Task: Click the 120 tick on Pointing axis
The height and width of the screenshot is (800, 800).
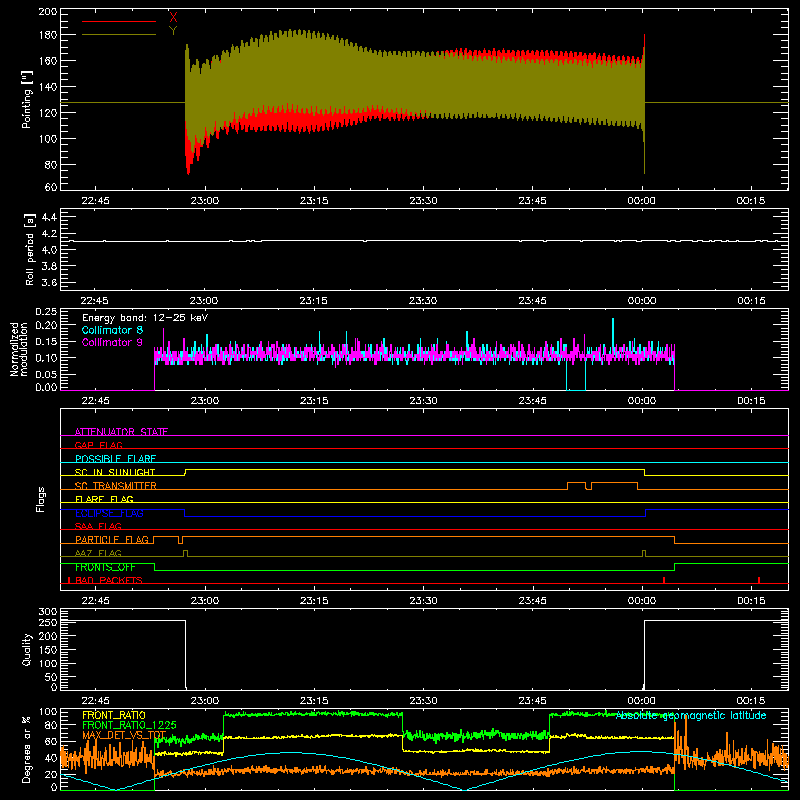Action: click(x=48, y=113)
